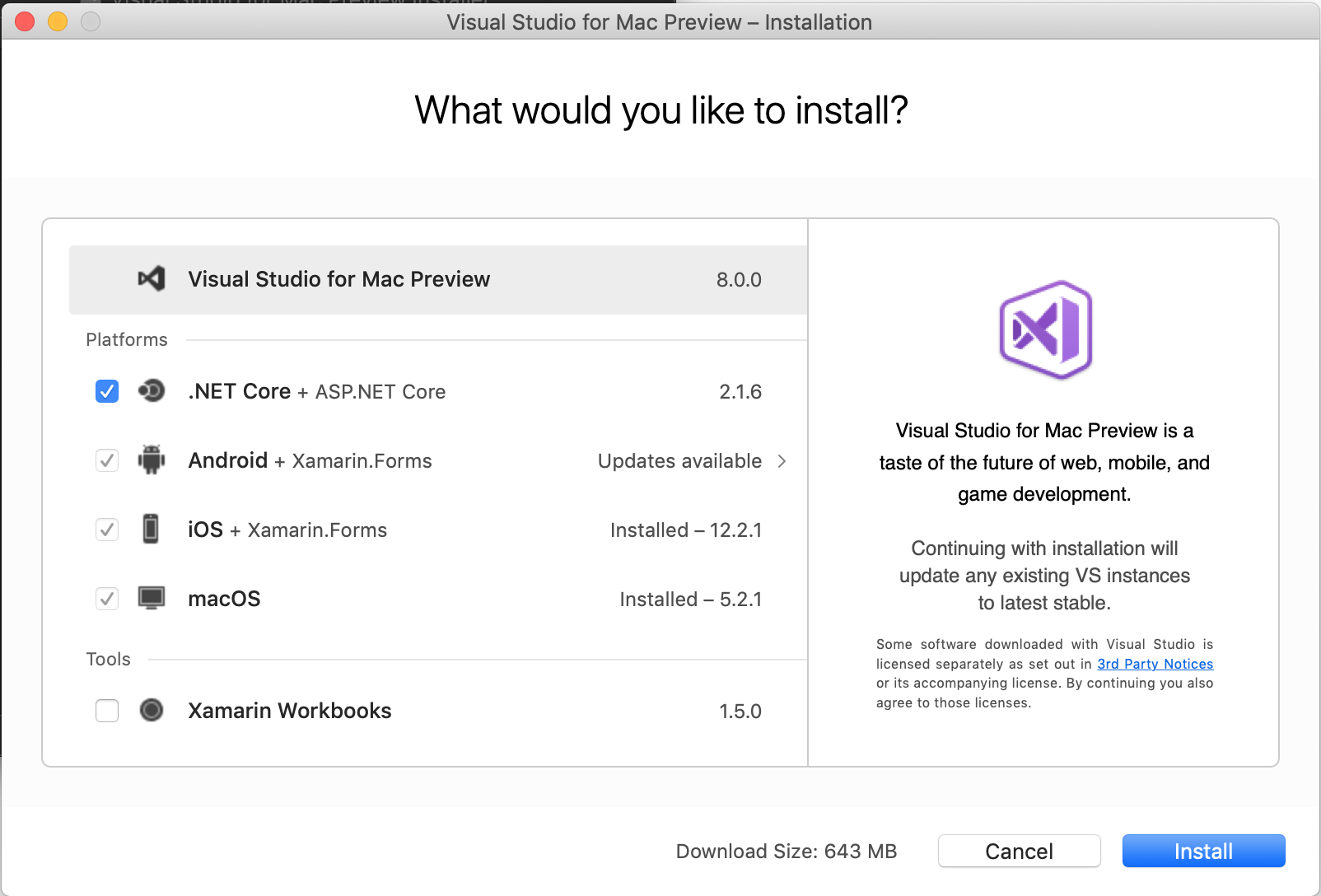The width and height of the screenshot is (1321, 896).
Task: Click the large purple Visual Studio logo
Action: pos(1044,330)
